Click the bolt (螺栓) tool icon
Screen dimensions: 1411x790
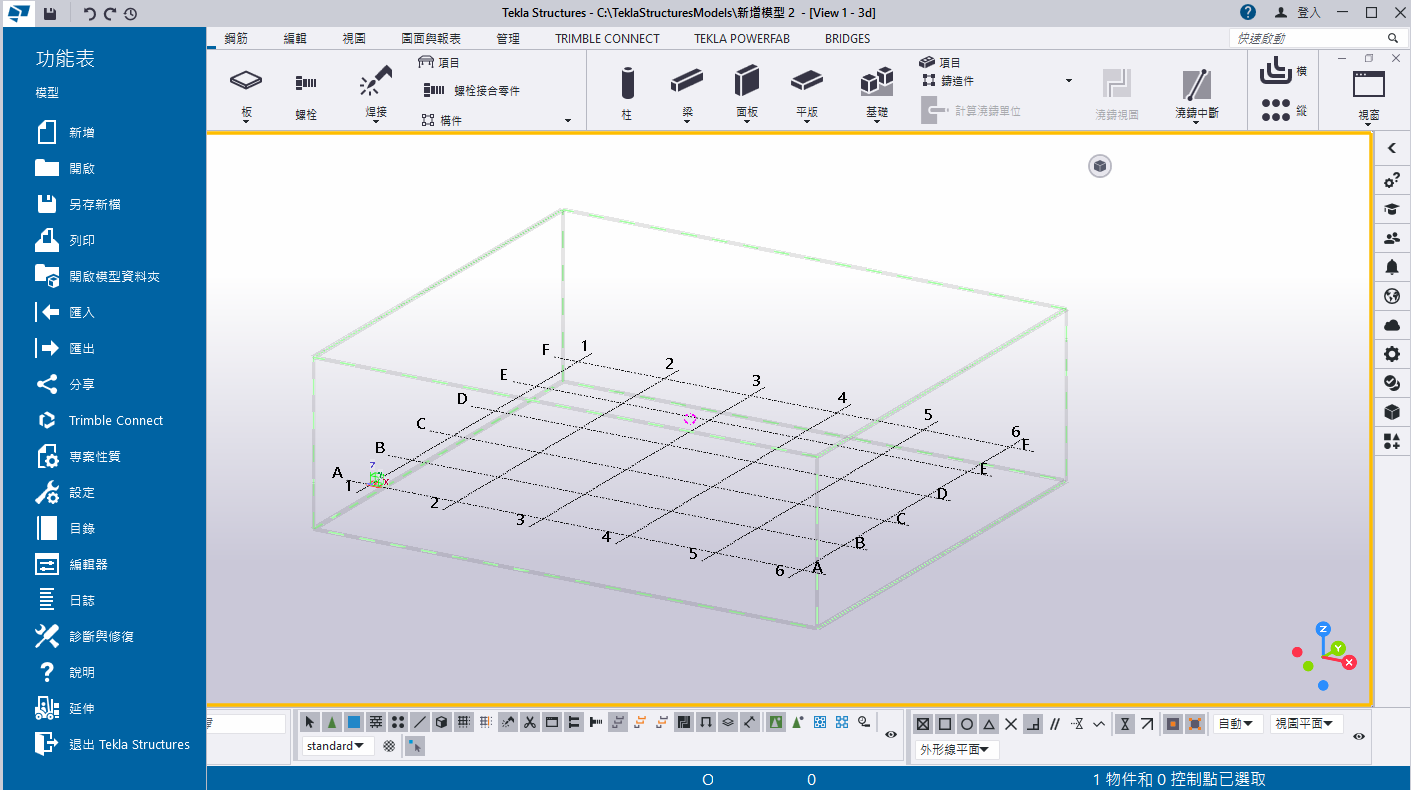tap(305, 84)
